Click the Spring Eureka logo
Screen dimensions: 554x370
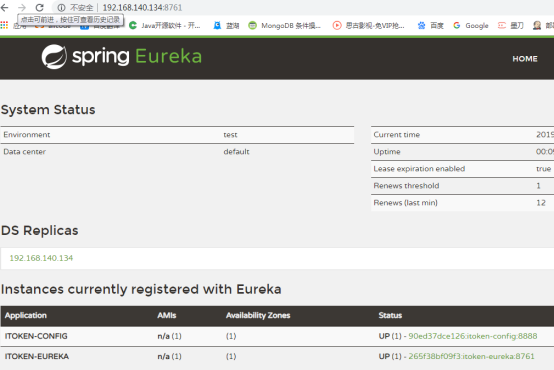[x=122, y=57]
